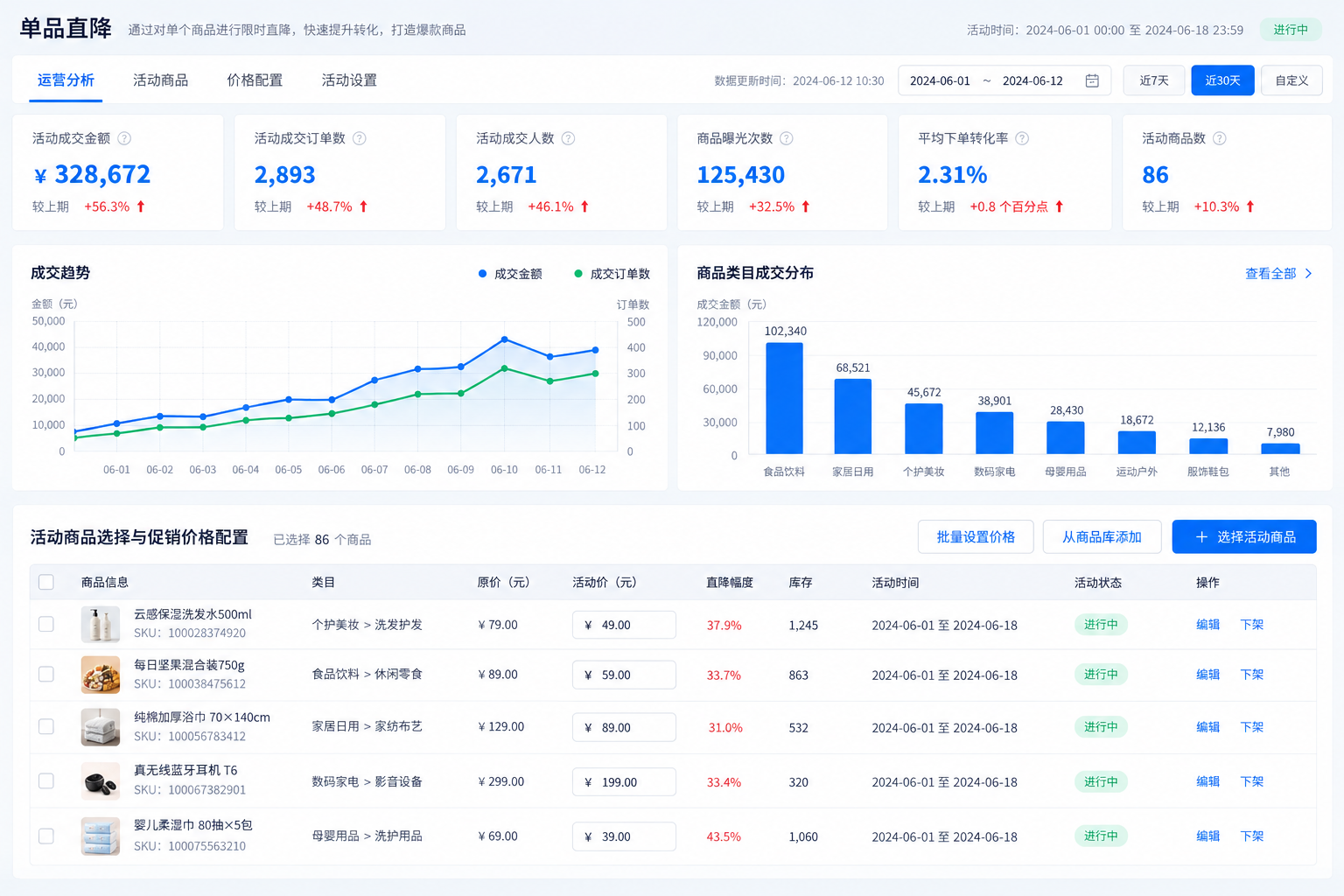Check the box for 云感保湿洗发水500ml
This screenshot has width=1344, height=896.
point(46,624)
